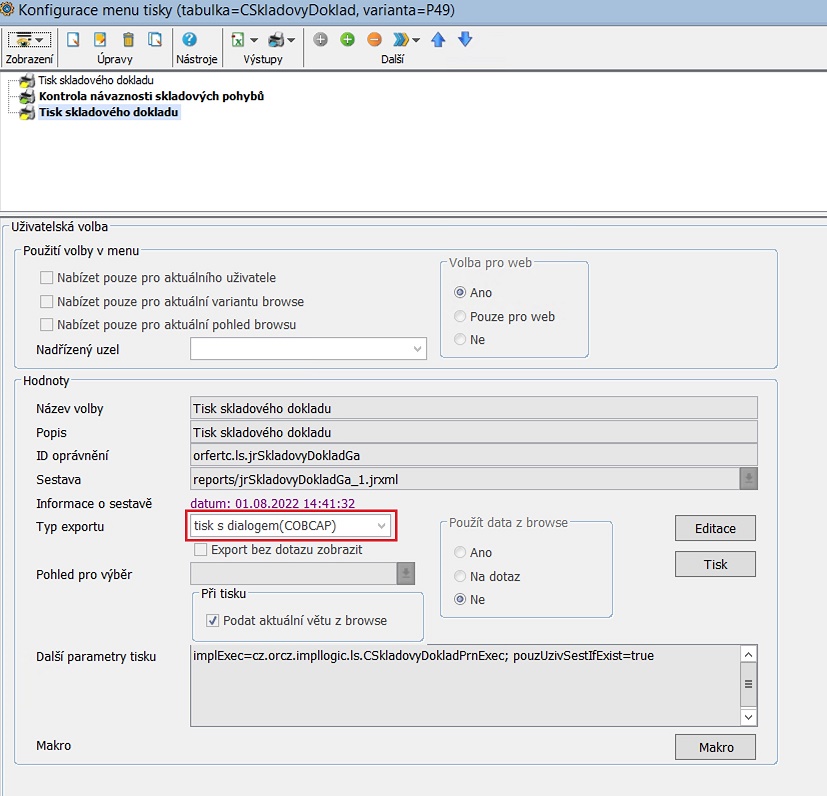Move item down with blue down arrow
The width and height of the screenshot is (827, 796).
point(464,40)
